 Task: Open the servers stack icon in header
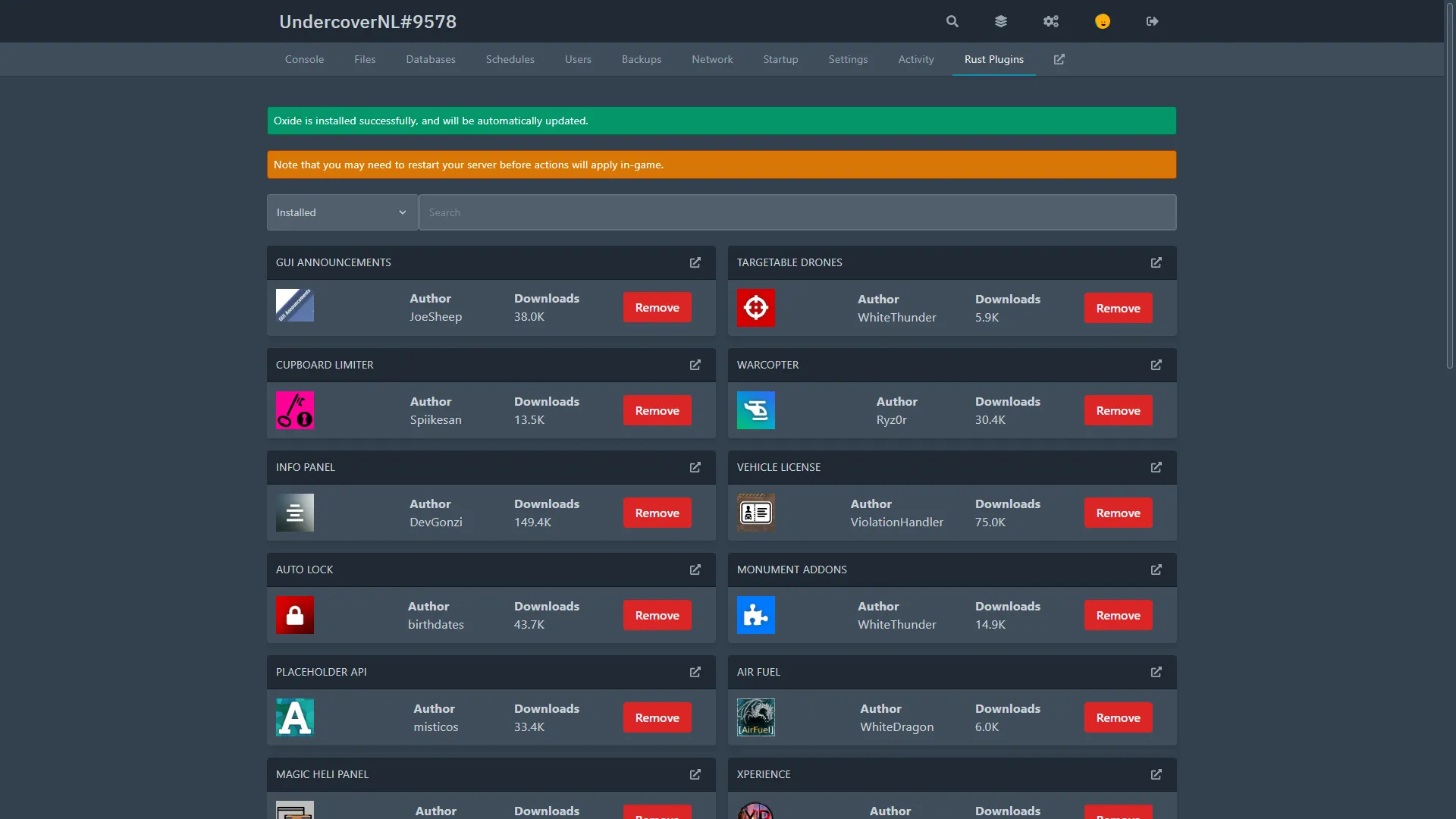coord(1001,21)
